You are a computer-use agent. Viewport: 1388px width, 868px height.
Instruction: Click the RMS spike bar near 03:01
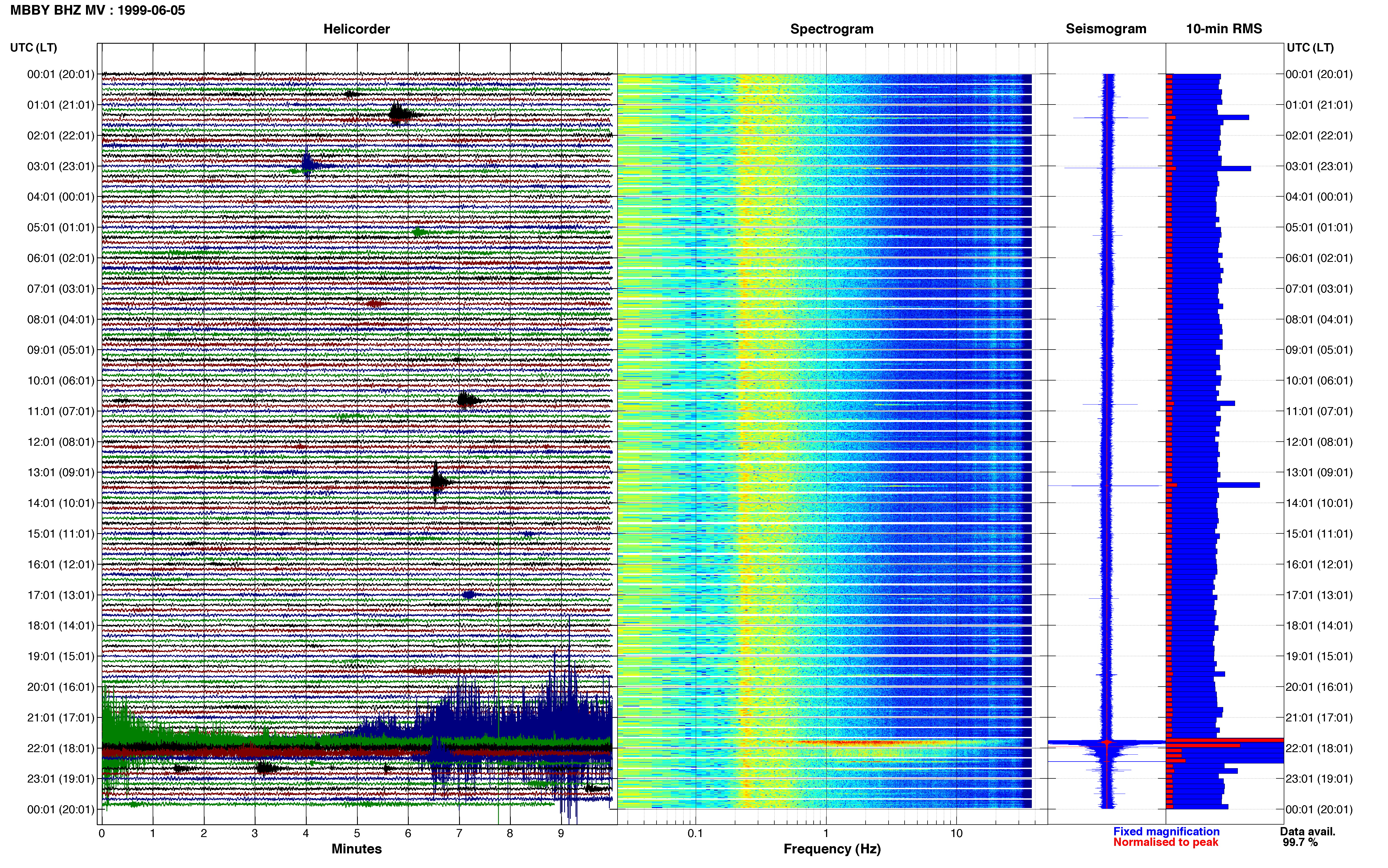[1208, 169]
